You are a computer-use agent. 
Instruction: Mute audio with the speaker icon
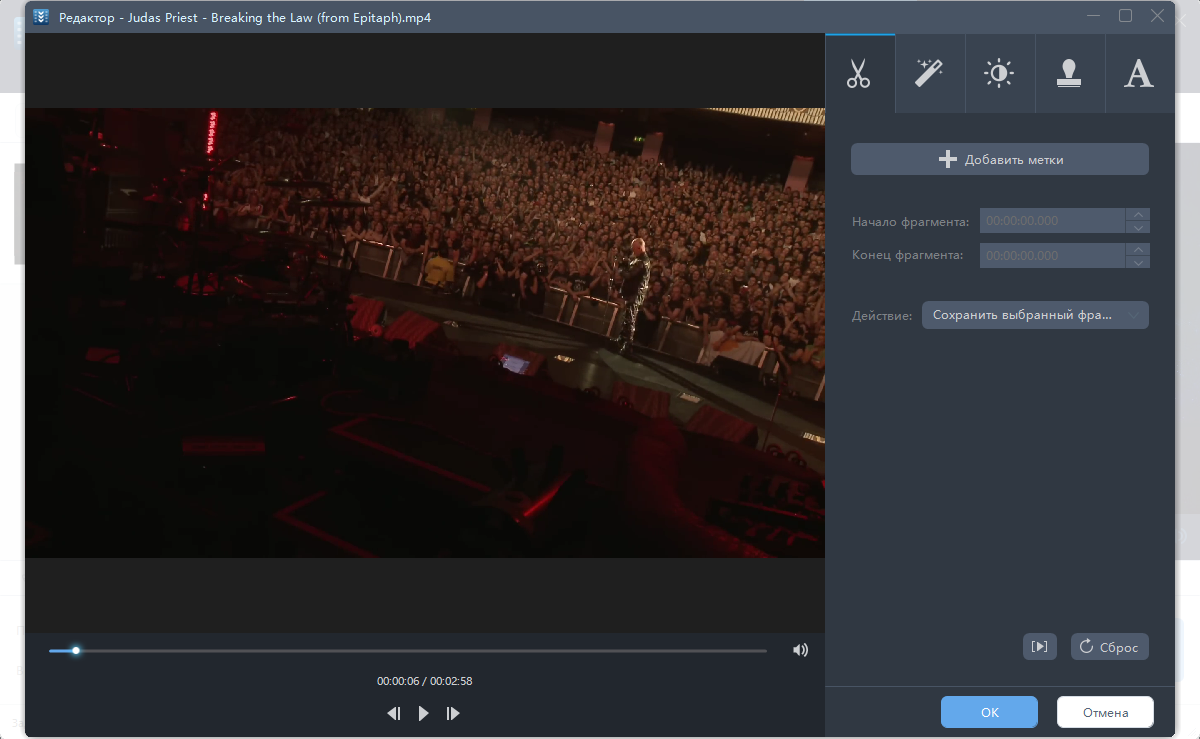pos(800,650)
